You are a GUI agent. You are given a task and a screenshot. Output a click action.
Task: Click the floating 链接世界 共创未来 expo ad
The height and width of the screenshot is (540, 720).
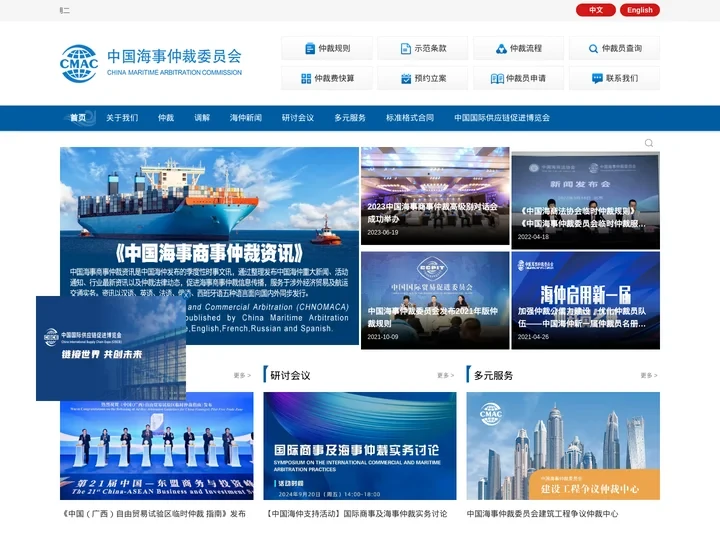coord(111,348)
